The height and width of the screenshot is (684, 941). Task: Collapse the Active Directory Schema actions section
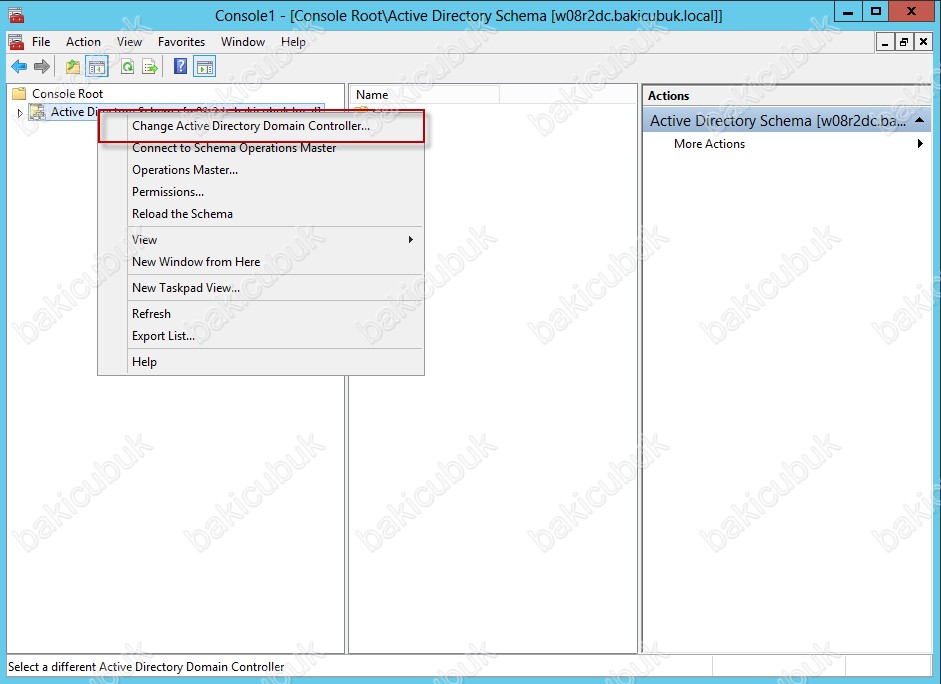(919, 121)
